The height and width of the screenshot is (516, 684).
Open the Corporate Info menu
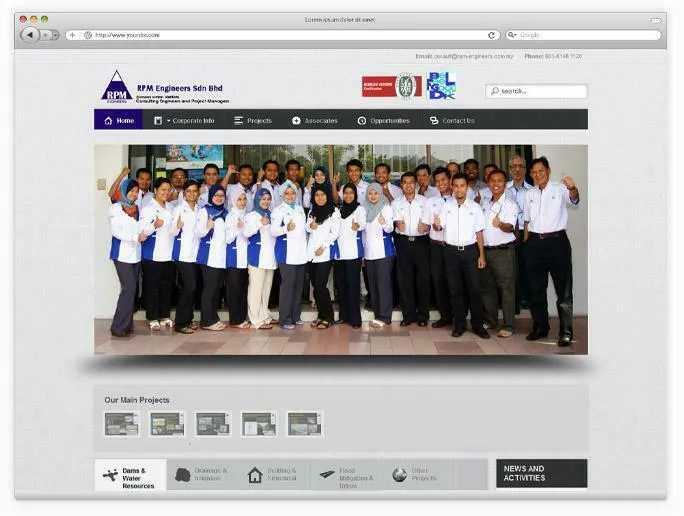coord(184,120)
